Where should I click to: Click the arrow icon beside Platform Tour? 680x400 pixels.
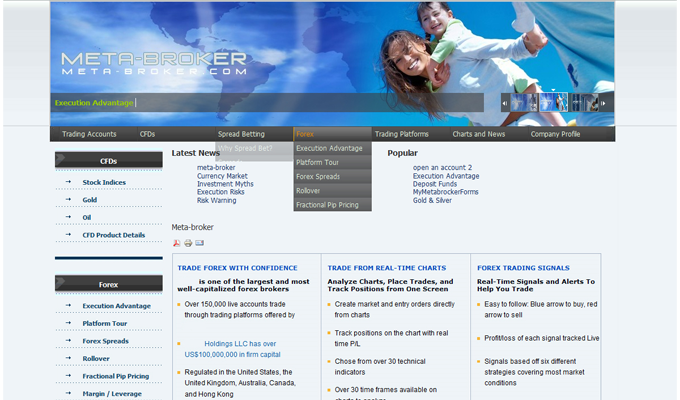[68, 324]
